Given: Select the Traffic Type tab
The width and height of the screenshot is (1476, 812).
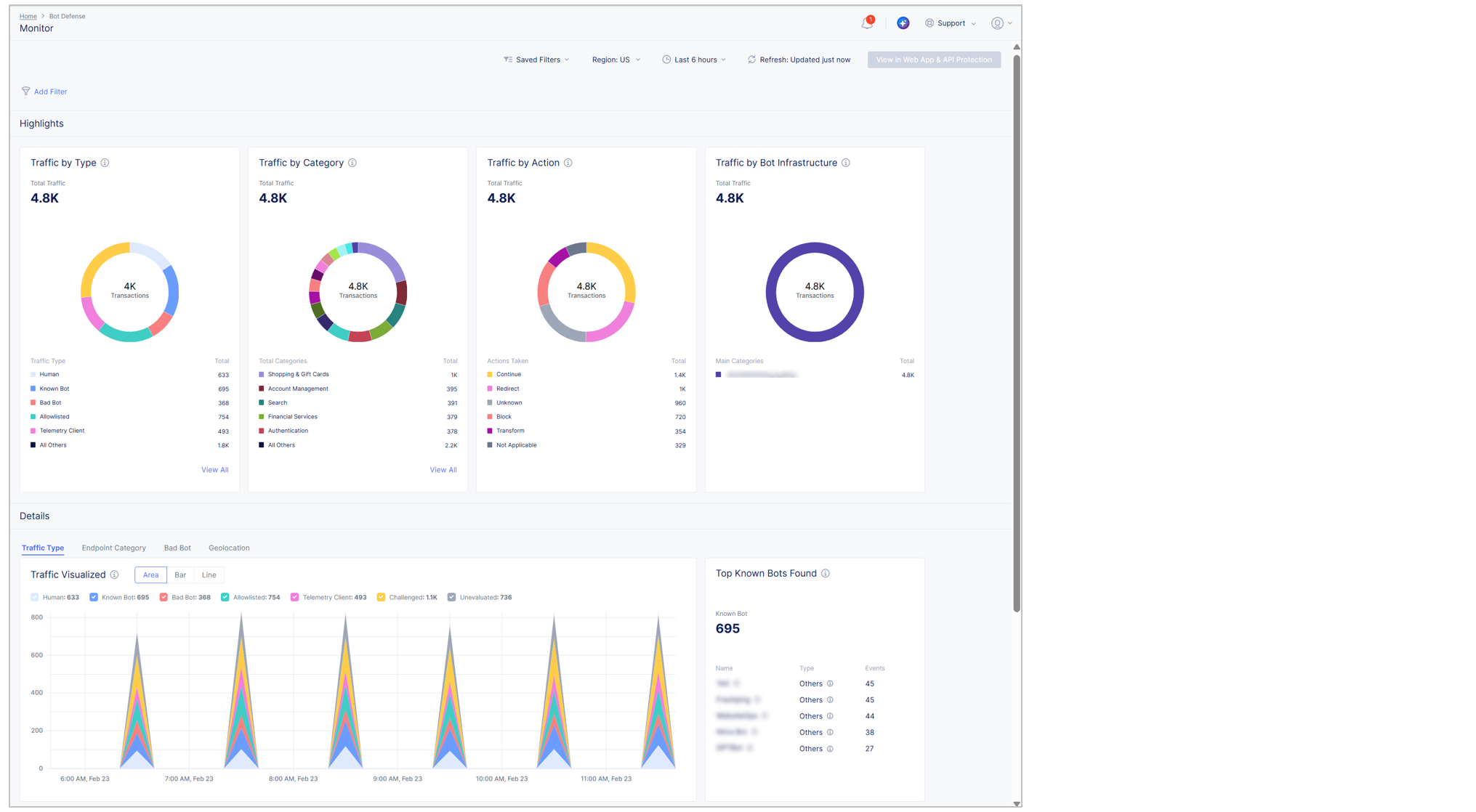Looking at the screenshot, I should 43,548.
